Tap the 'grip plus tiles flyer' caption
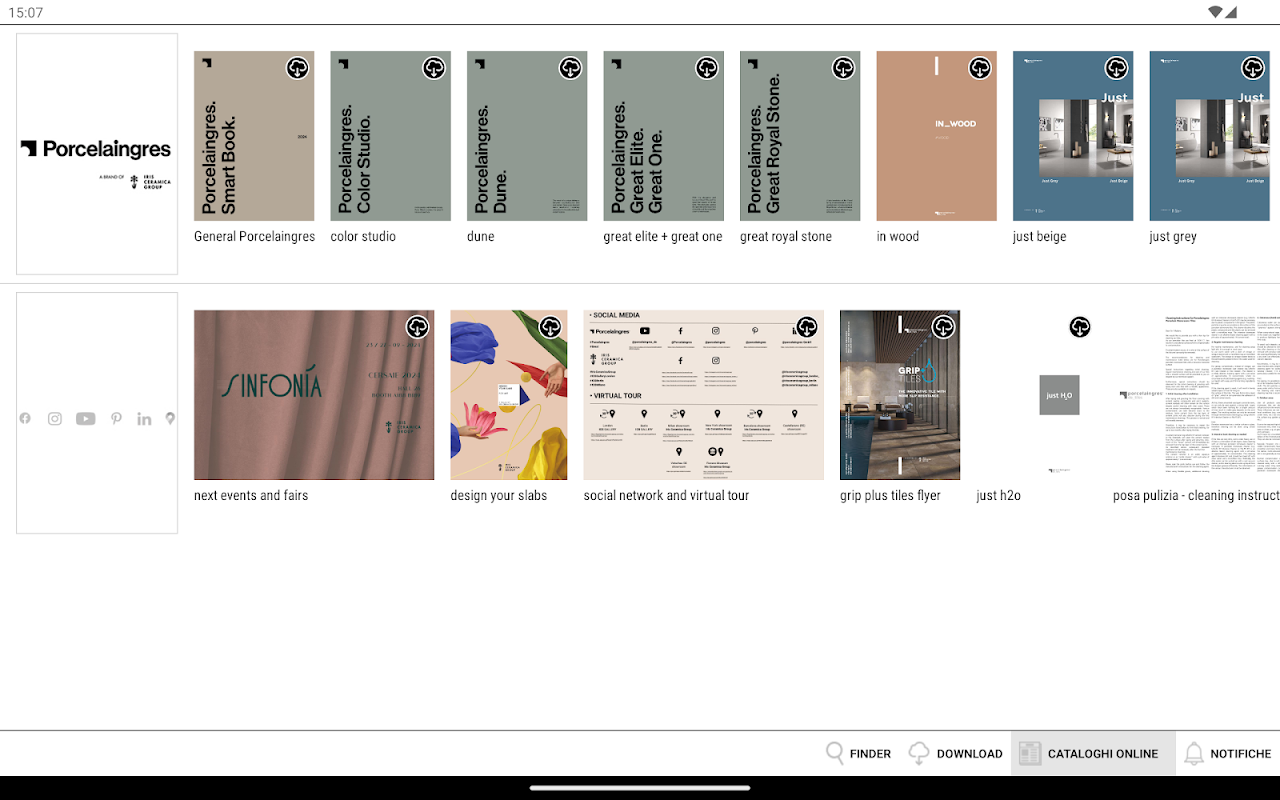 coord(890,496)
